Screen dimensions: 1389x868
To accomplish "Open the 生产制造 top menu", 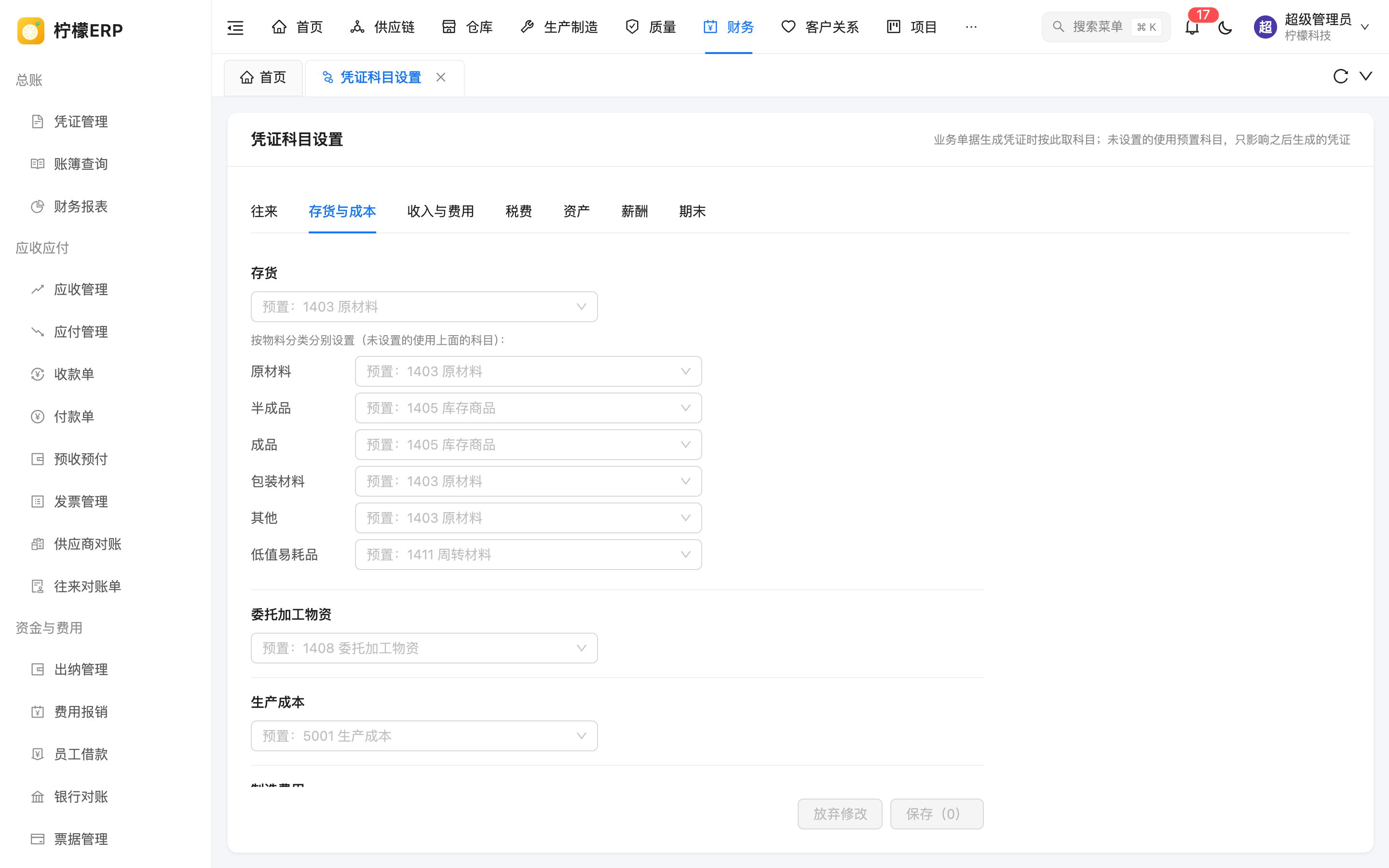I will click(x=559, y=27).
